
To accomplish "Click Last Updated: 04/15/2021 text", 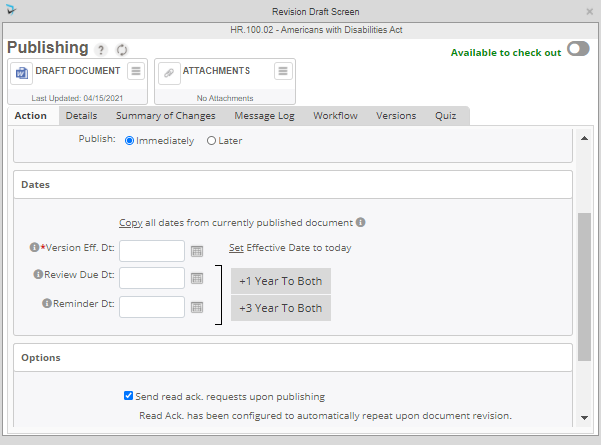I will coord(77,98).
